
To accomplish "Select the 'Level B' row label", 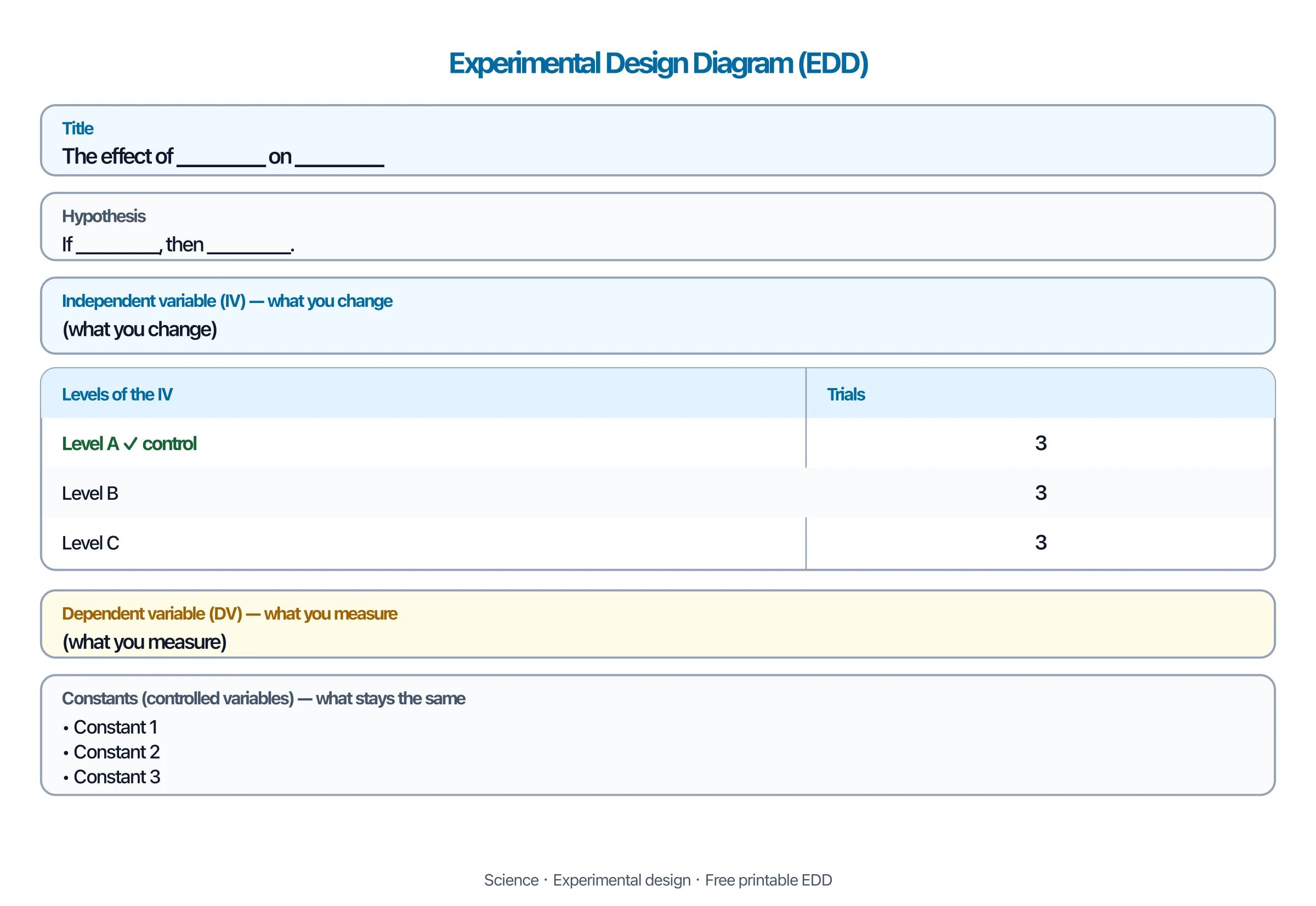I will (x=90, y=493).
